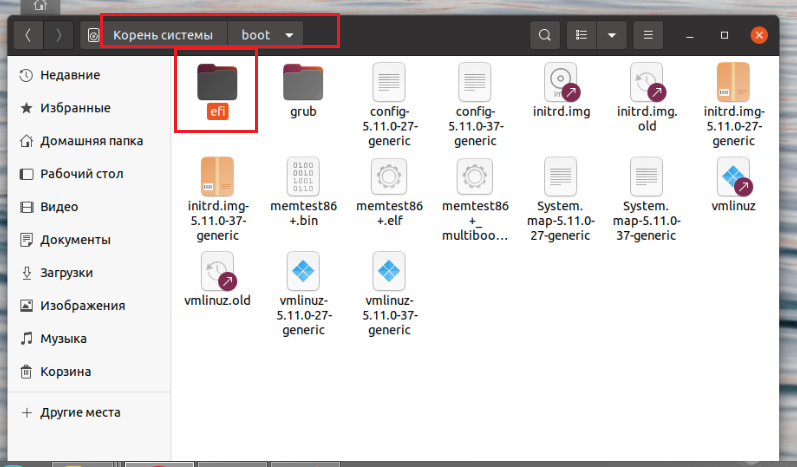Open Корзина in the sidebar

[89, 371]
